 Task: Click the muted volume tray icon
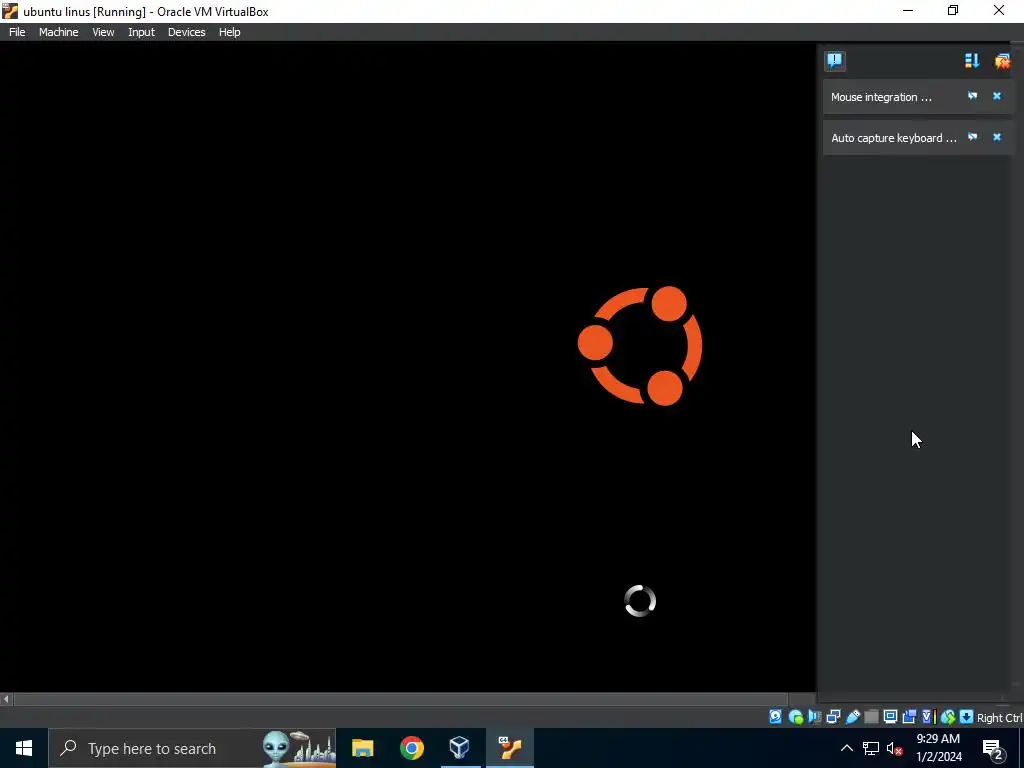pyautogui.click(x=894, y=749)
